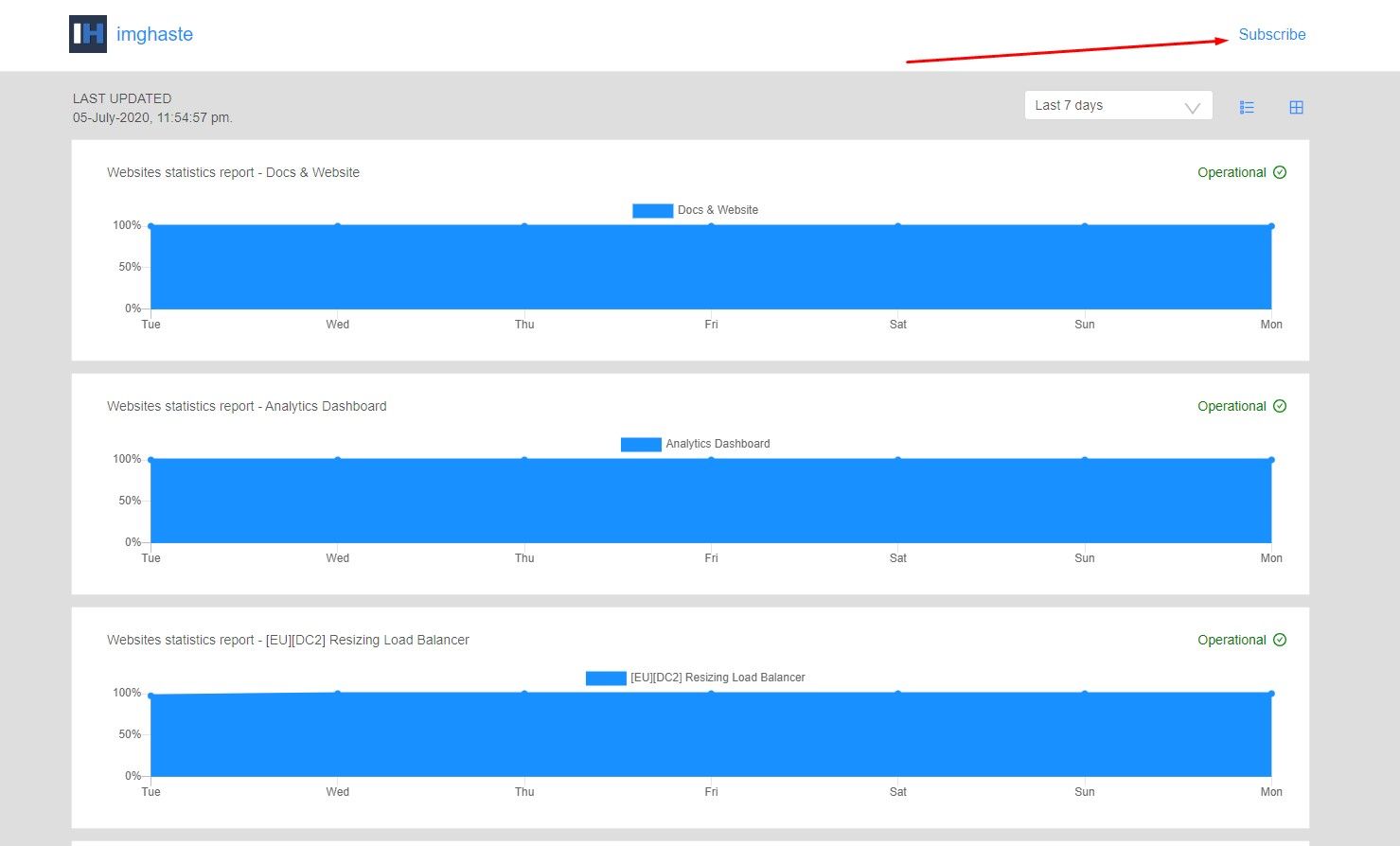Open the imghaste home text link
This screenshot has height=846, width=1400.
(x=154, y=34)
